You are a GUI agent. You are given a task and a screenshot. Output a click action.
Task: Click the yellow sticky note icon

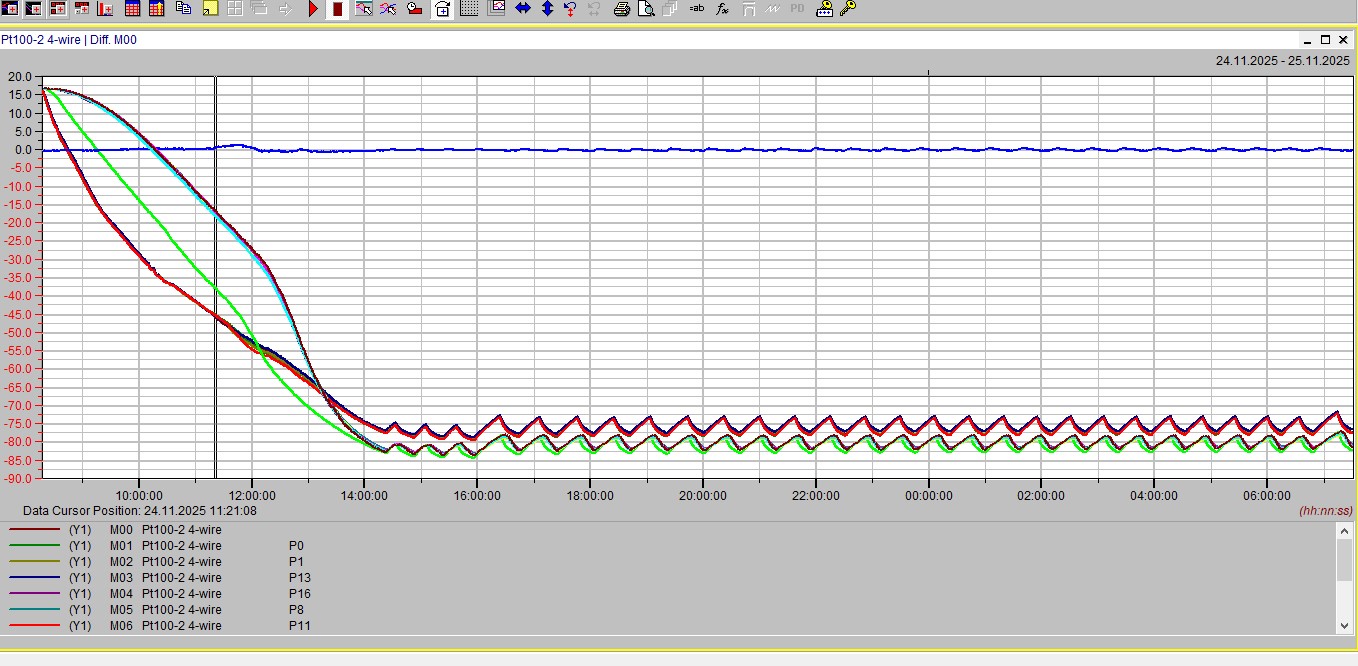pos(210,9)
